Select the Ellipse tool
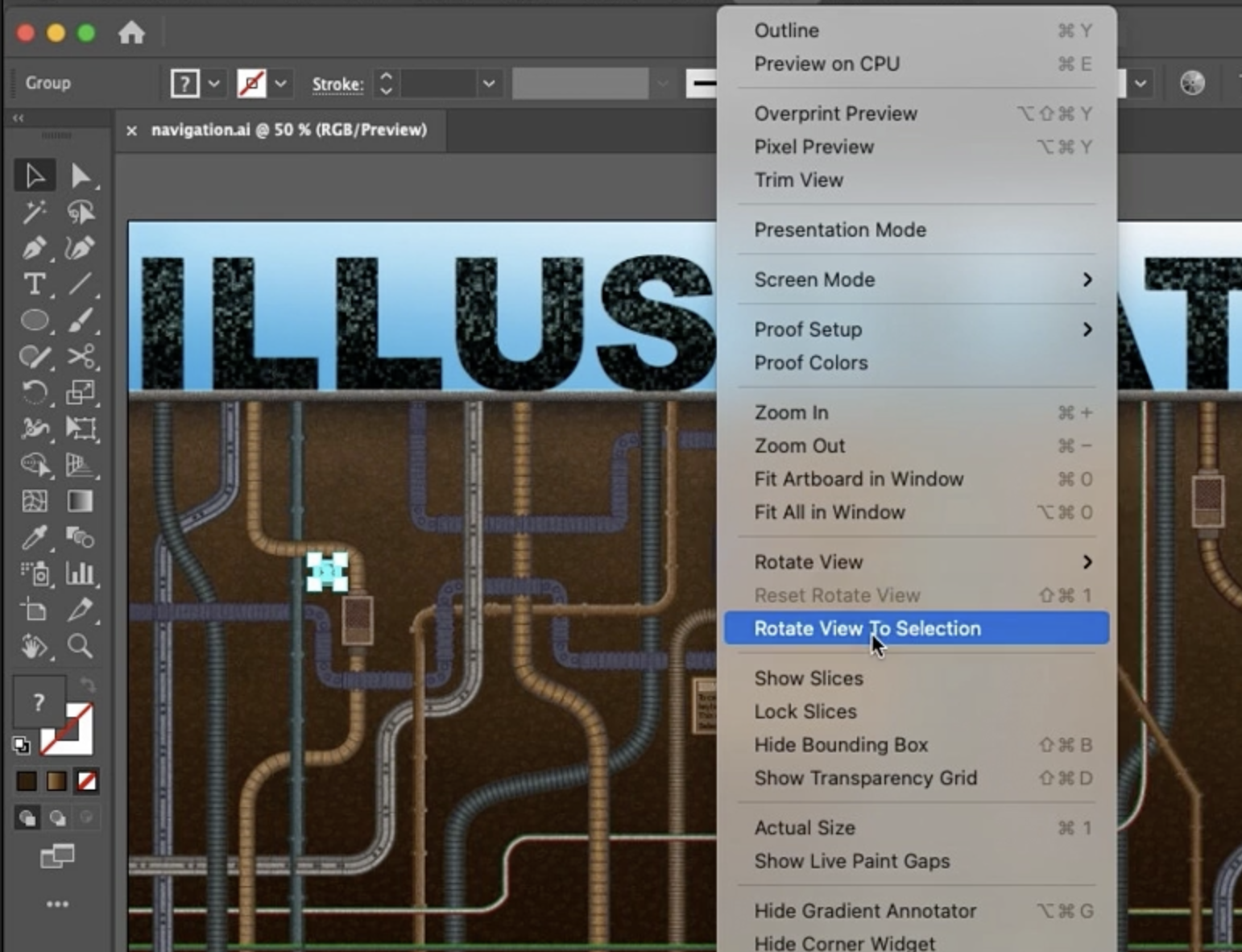Screen dimensions: 1242x952 [x=35, y=321]
